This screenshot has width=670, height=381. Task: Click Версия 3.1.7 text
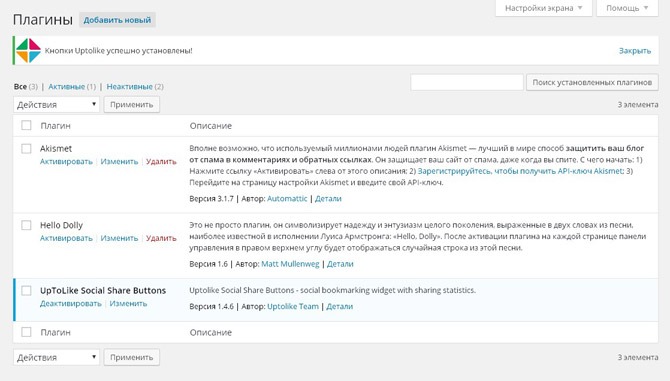(212, 199)
